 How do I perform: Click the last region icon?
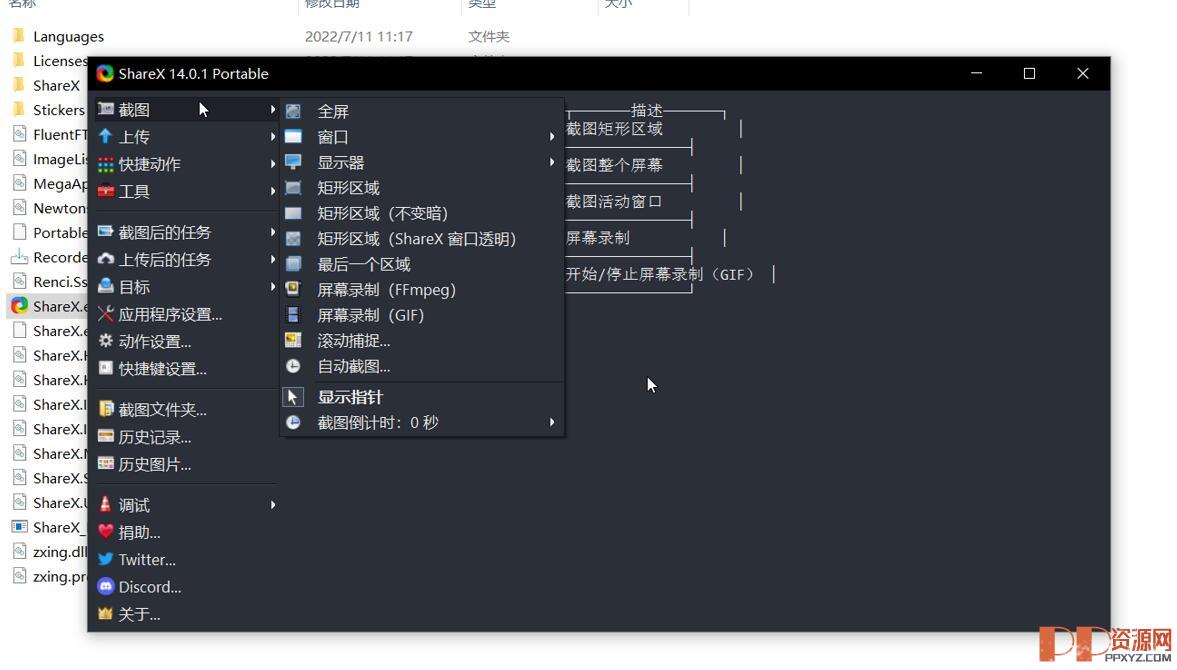(293, 264)
